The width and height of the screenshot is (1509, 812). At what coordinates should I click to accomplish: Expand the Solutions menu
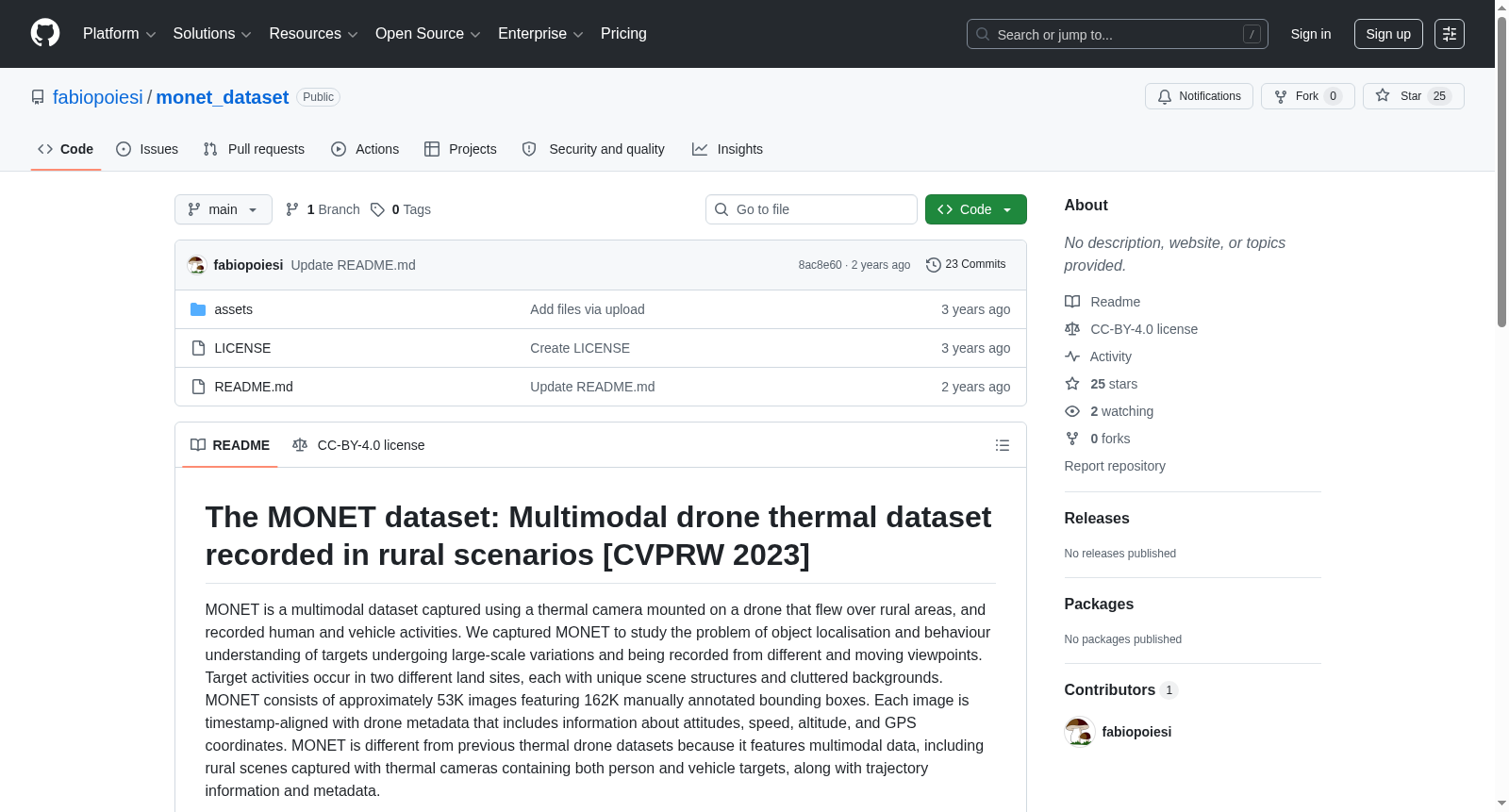coord(212,34)
